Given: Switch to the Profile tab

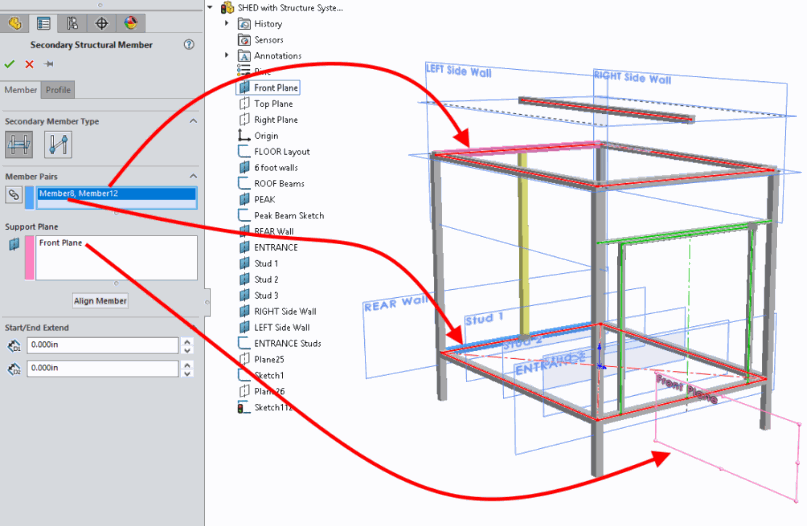Looking at the screenshot, I should pos(58,90).
